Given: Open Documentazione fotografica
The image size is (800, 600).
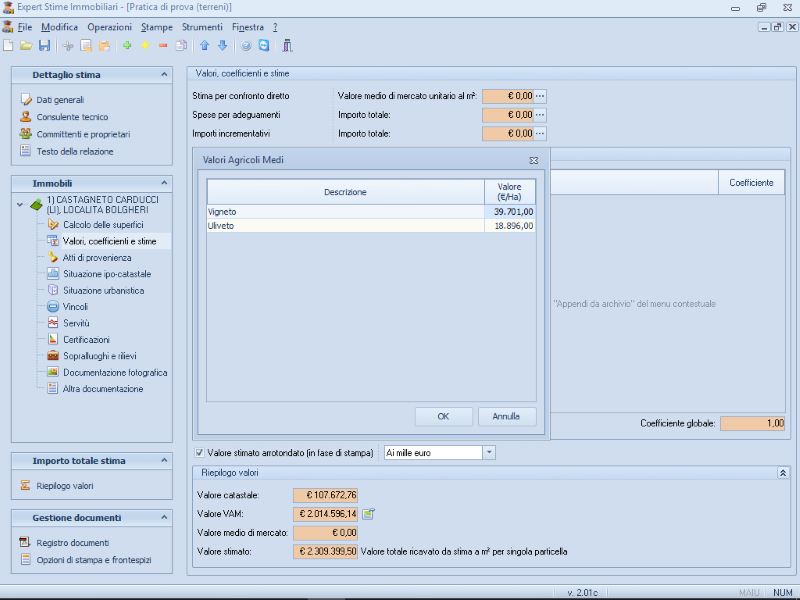Looking at the screenshot, I should 115,372.
